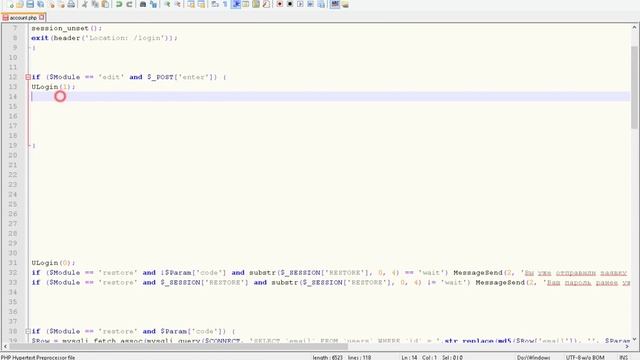Click the Open file toolbar icon
This screenshot has width=640, height=360.
(x=20, y=4)
